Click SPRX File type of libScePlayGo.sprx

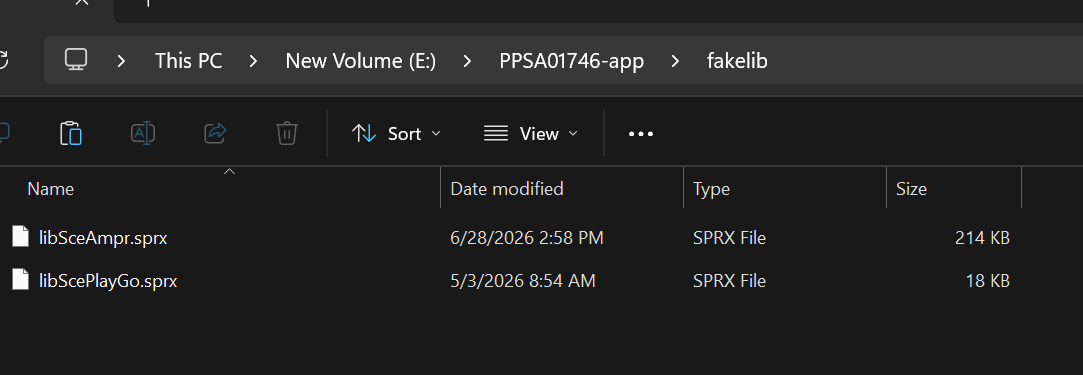point(729,281)
